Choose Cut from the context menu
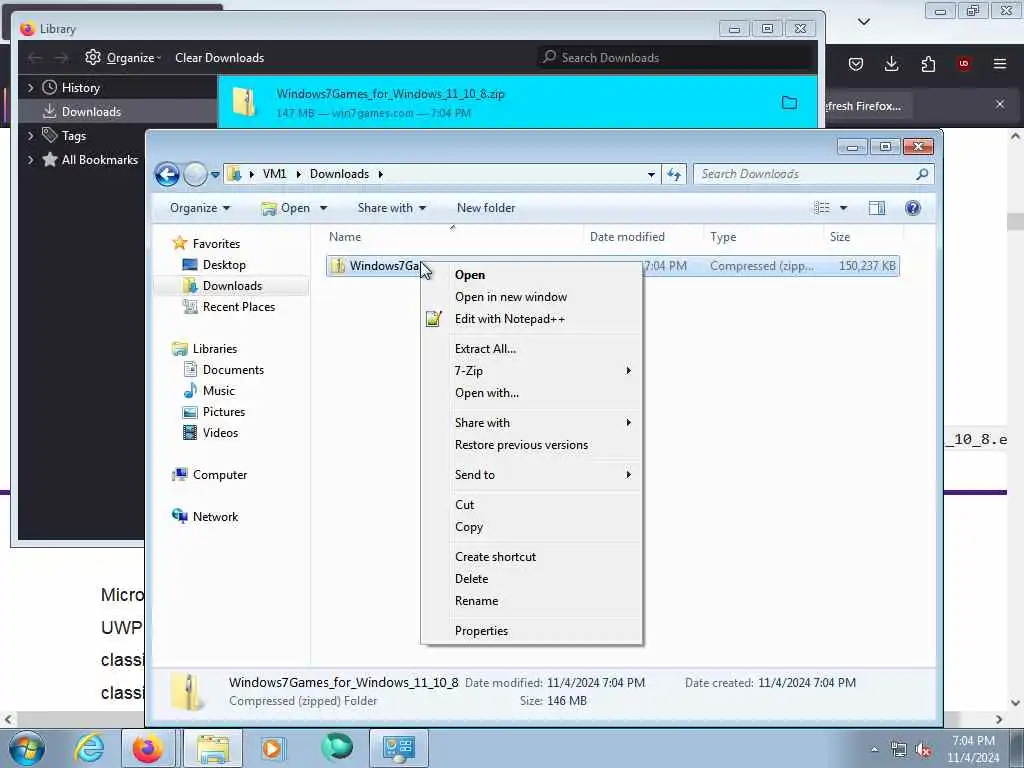The image size is (1024, 768). [532, 505]
